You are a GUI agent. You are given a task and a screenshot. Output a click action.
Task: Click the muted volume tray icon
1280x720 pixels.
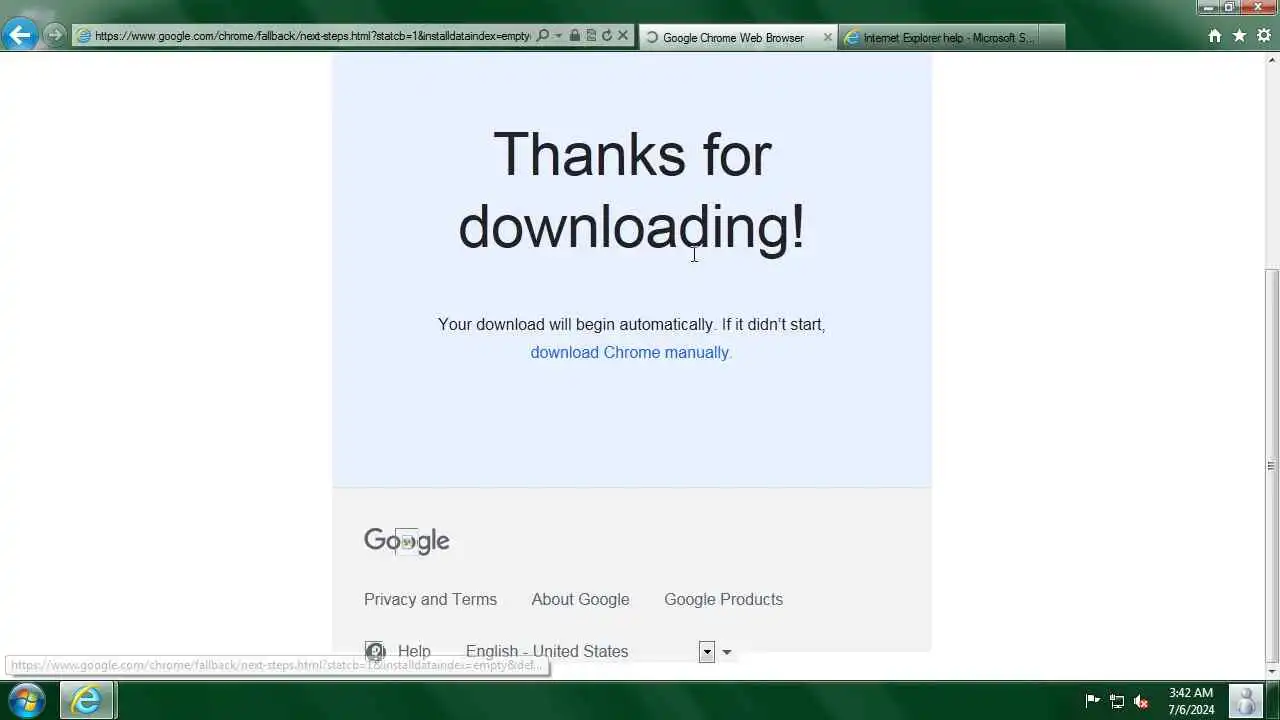click(1141, 701)
